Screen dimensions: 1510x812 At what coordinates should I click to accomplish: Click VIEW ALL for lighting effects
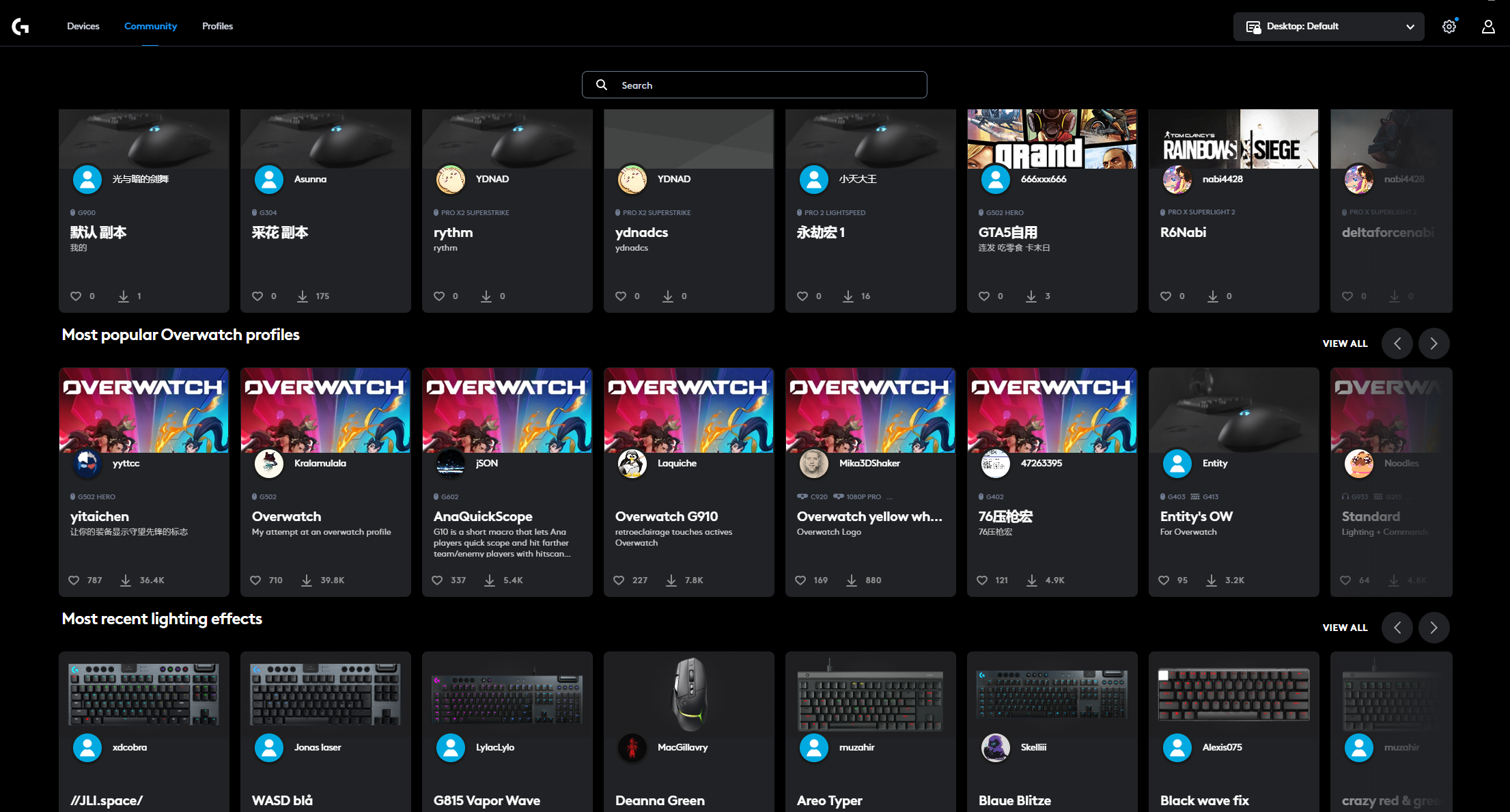[1345, 628]
